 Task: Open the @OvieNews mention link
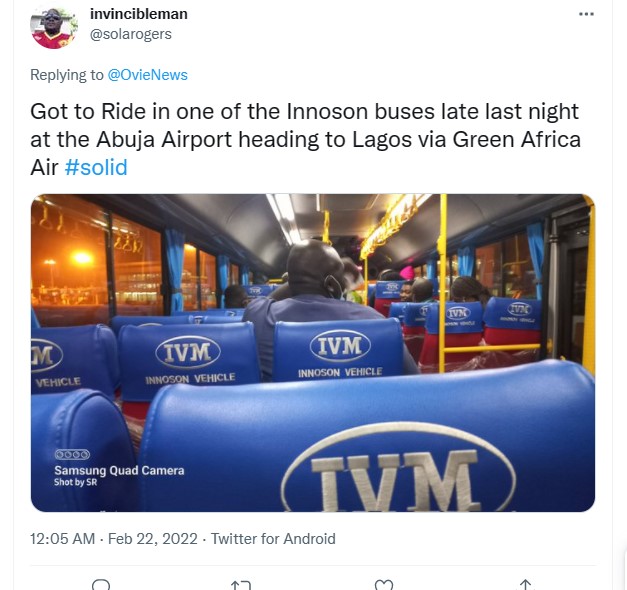tap(148, 75)
